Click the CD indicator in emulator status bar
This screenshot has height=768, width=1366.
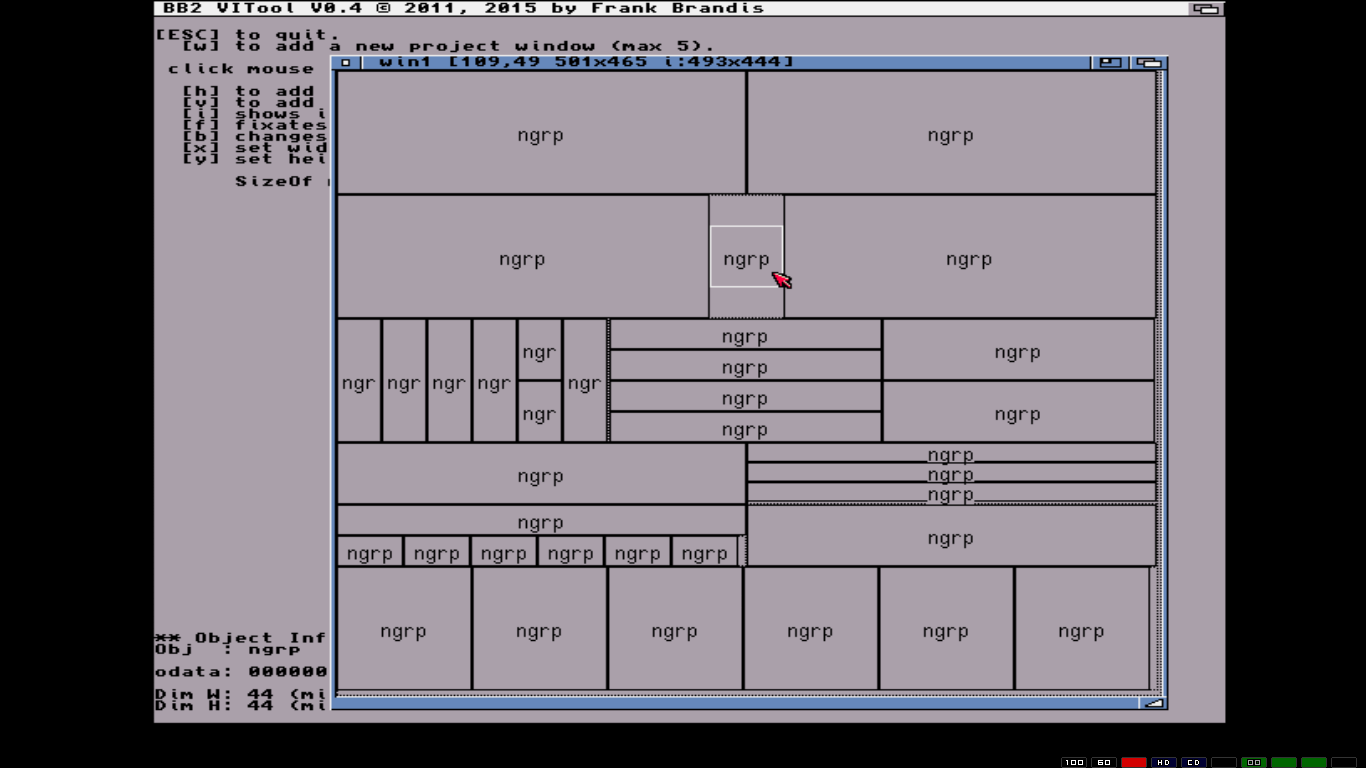pos(1193,762)
